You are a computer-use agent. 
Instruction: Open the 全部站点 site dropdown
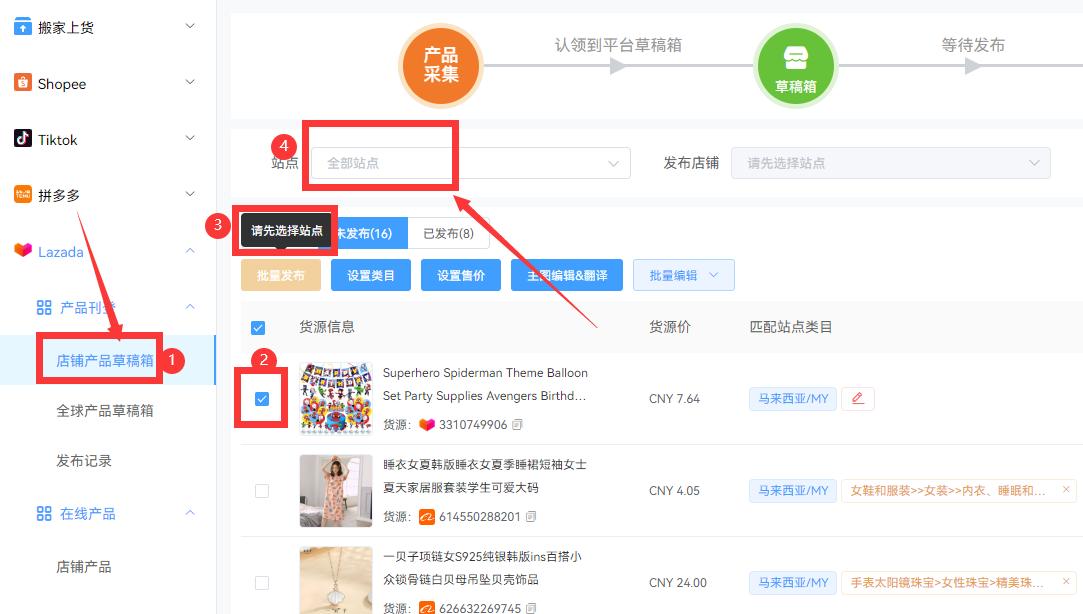click(467, 162)
